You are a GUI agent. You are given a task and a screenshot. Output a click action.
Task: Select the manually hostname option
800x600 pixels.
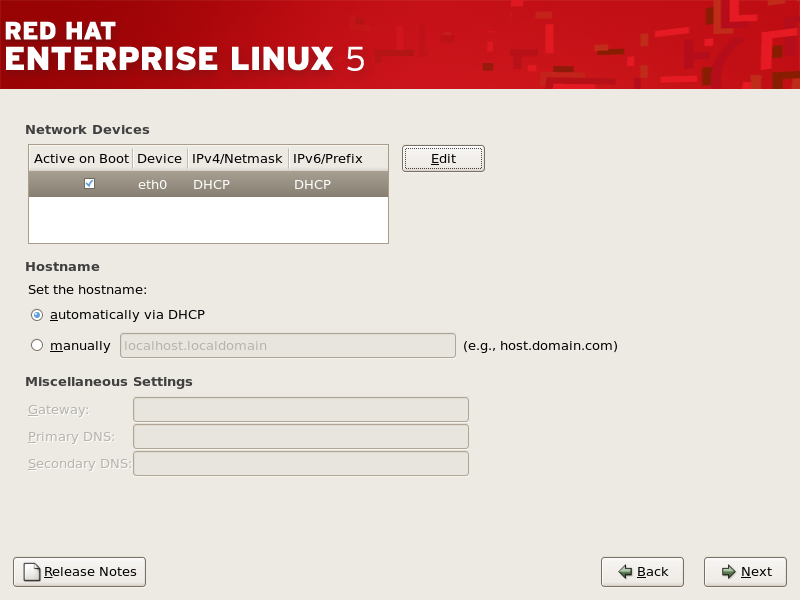(x=37, y=345)
